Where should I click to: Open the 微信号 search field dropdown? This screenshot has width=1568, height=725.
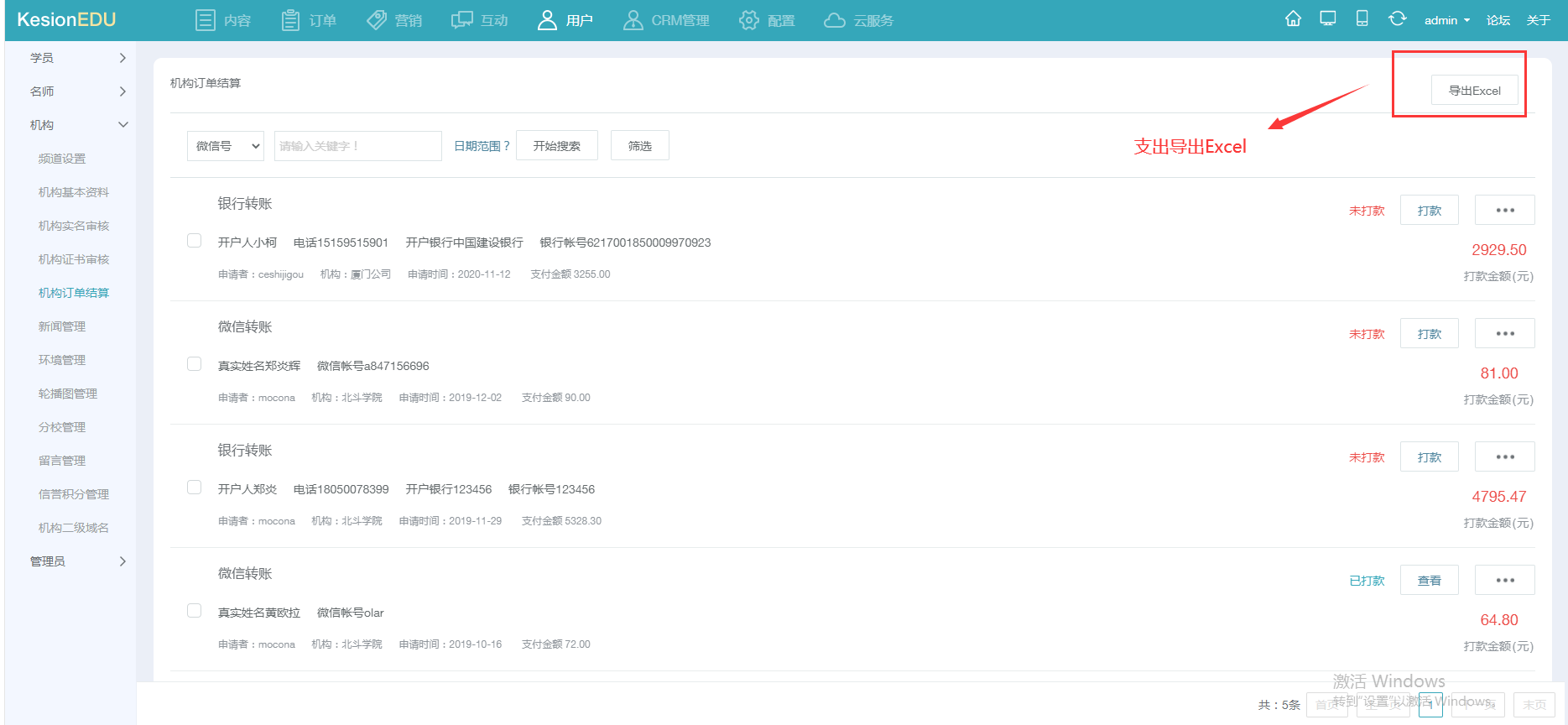pos(226,146)
